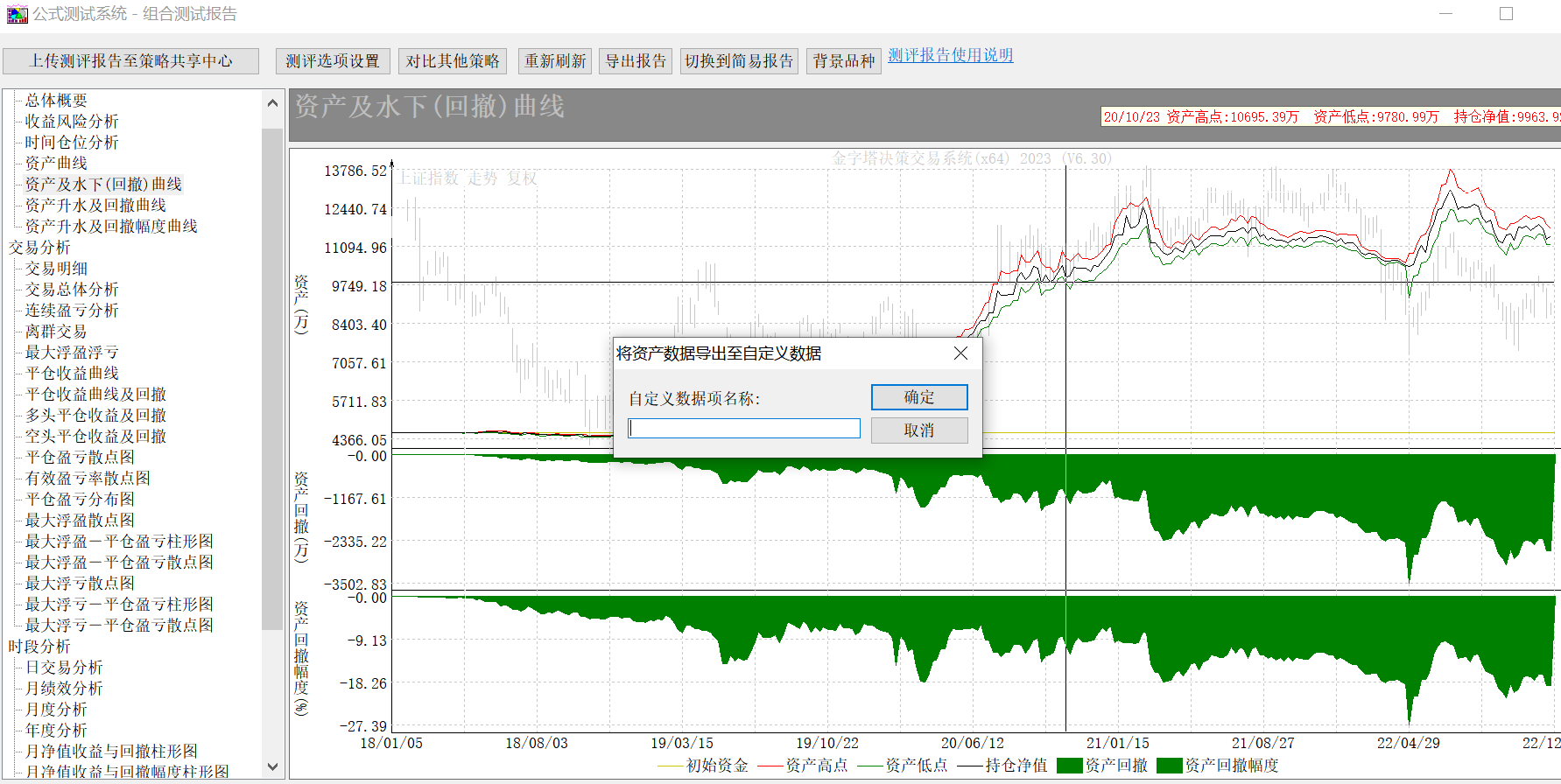
Task: Select 月度分析 in the tree
Action: pos(56,710)
